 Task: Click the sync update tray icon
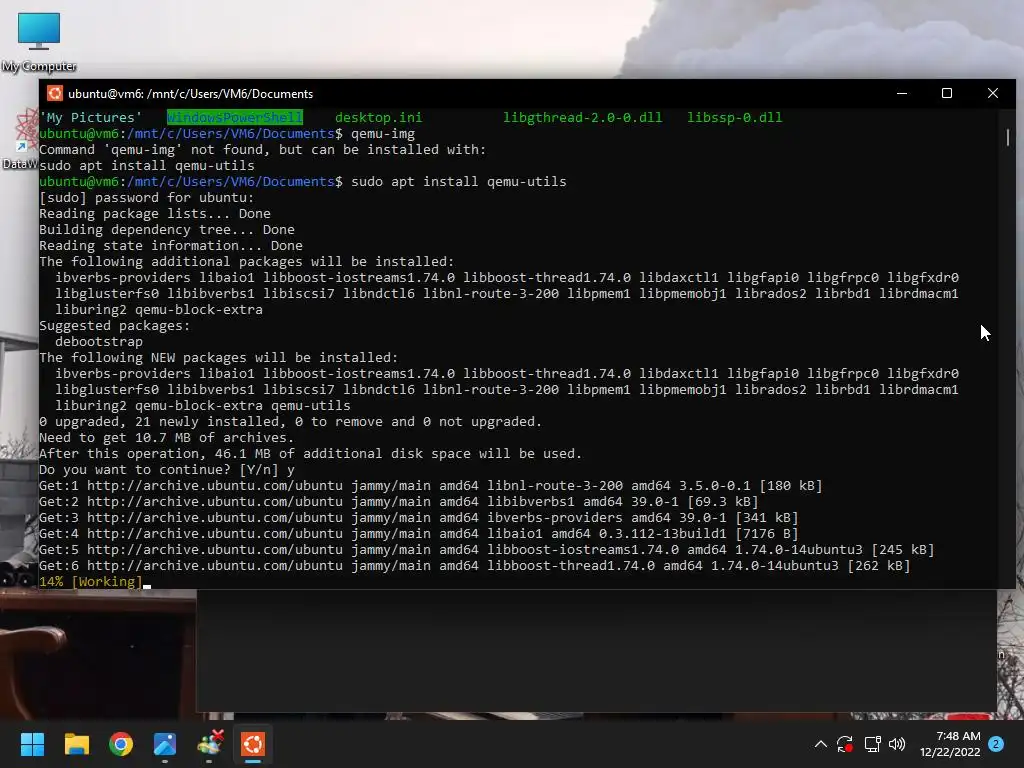tap(844, 744)
